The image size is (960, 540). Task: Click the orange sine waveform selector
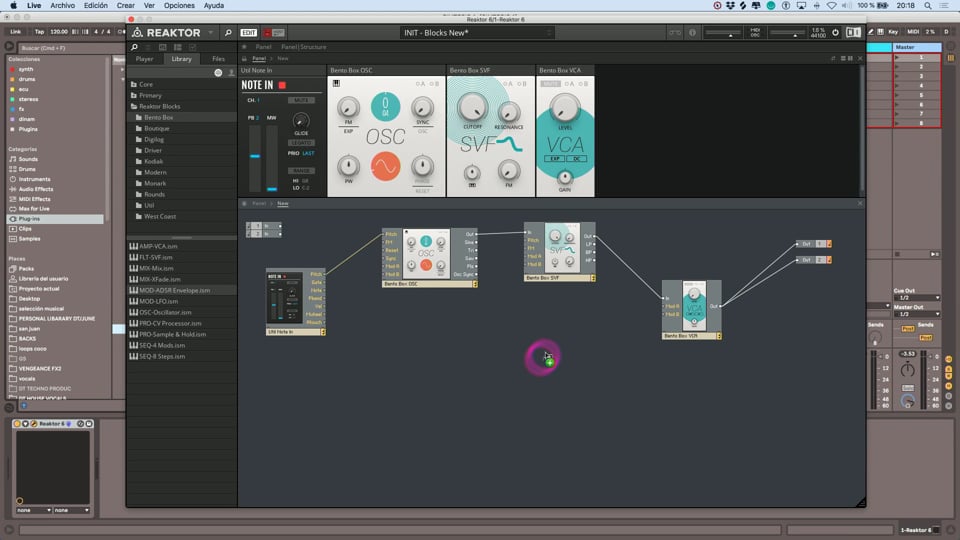(x=386, y=166)
